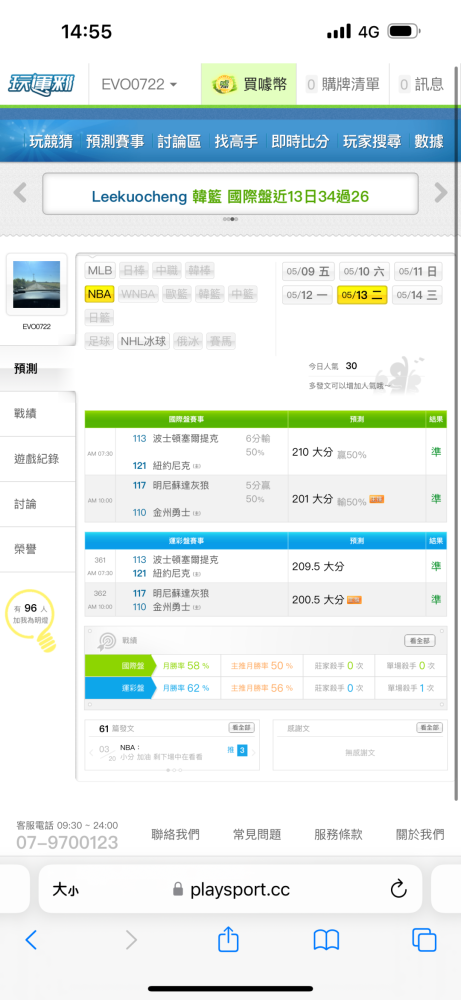Pick date 05/10 六

click(364, 272)
